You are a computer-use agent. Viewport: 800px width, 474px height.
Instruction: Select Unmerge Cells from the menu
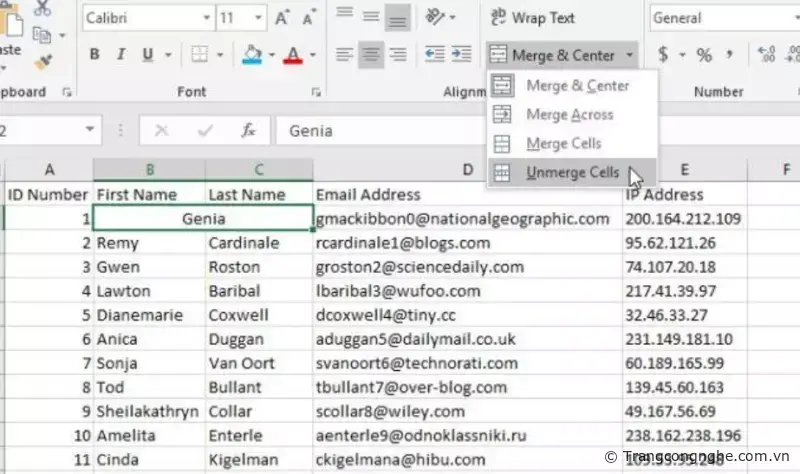[572, 172]
